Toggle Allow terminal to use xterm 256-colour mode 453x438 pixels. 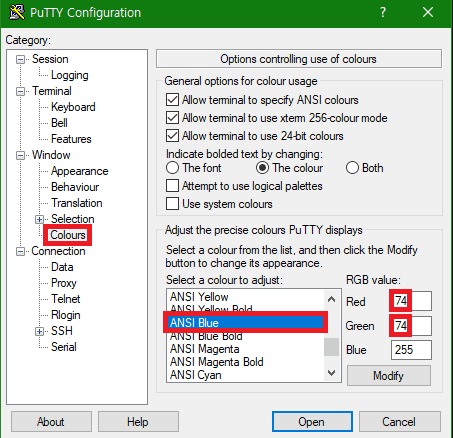coord(172,118)
